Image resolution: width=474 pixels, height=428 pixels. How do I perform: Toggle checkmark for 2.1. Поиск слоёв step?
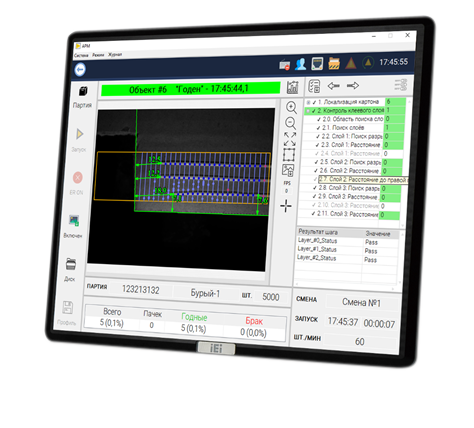(x=318, y=128)
